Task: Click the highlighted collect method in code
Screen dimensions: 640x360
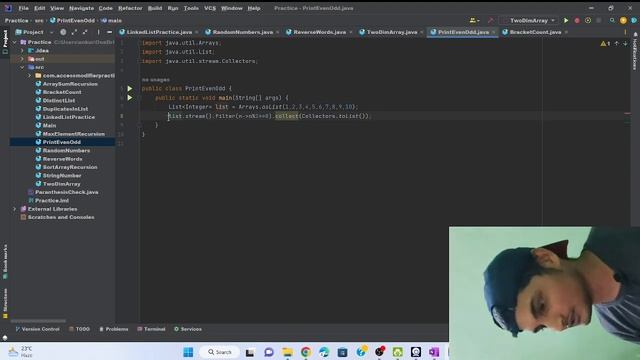Action: point(287,116)
